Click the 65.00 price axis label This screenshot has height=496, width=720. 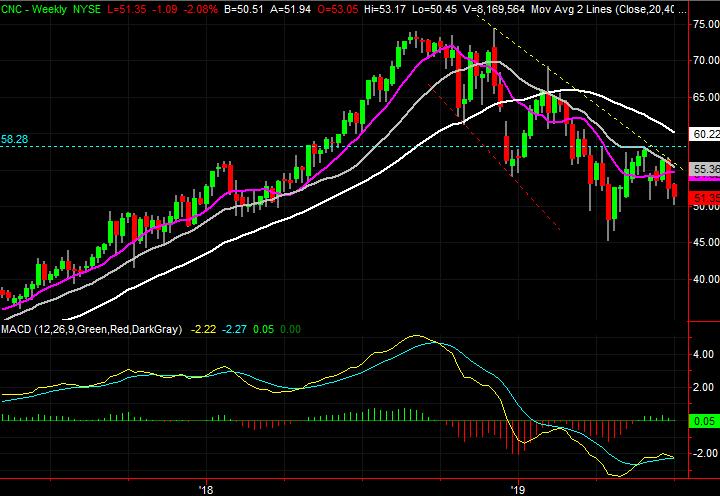(706, 97)
